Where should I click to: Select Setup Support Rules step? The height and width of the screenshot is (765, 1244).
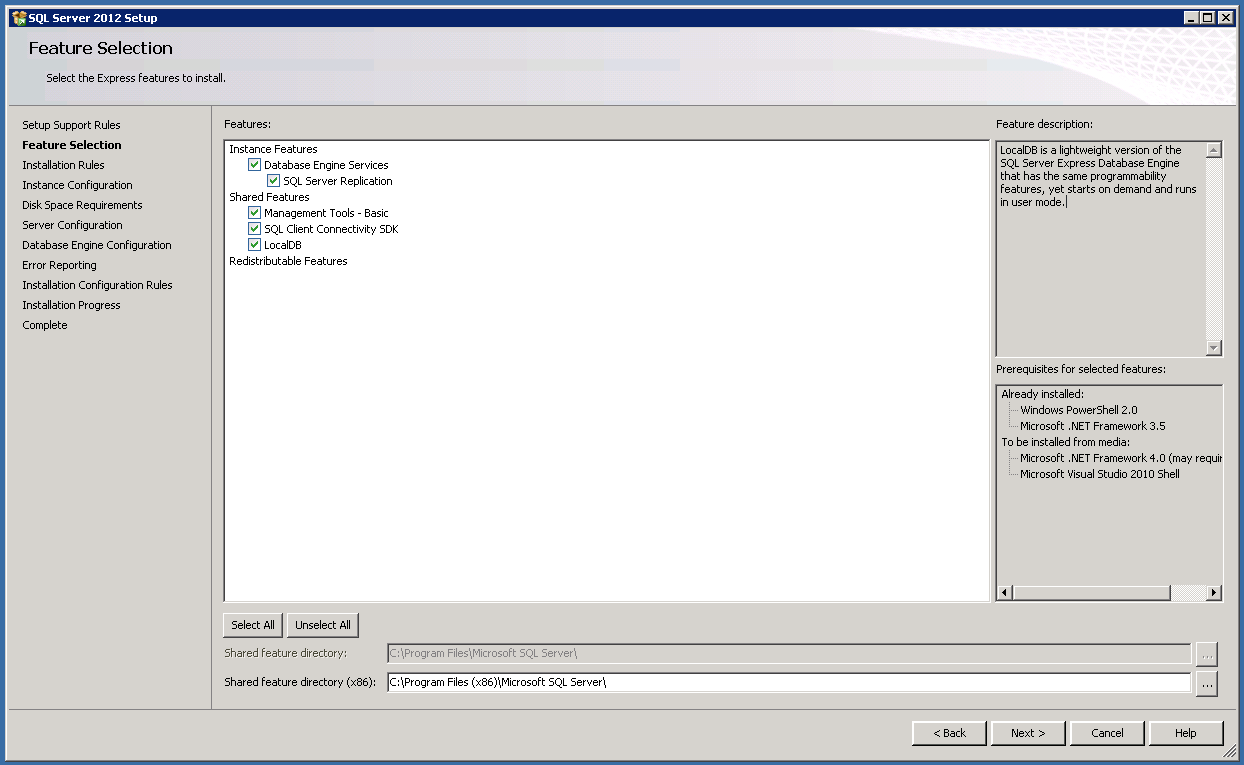click(x=71, y=125)
